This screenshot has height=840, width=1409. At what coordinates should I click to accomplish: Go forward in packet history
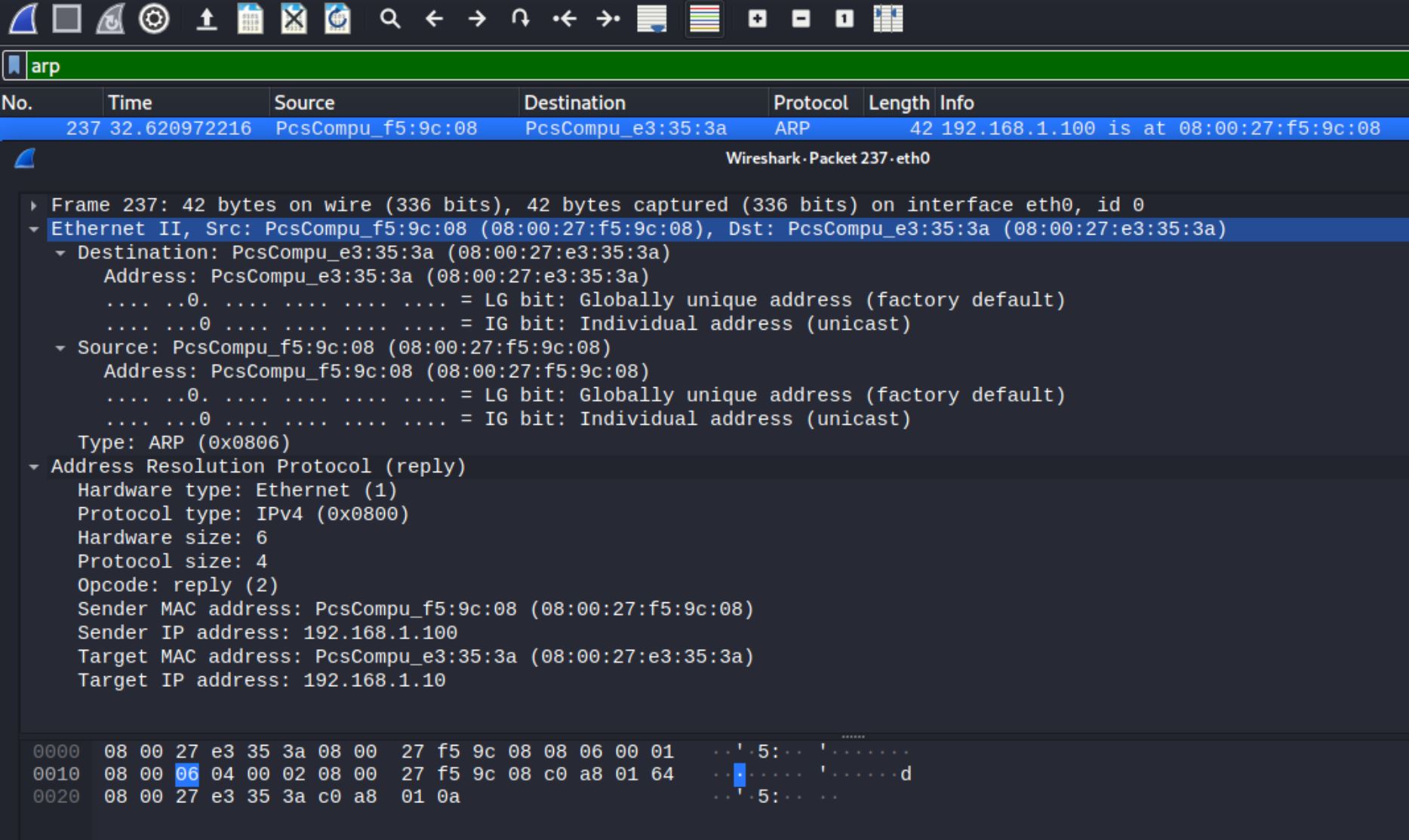click(x=477, y=19)
